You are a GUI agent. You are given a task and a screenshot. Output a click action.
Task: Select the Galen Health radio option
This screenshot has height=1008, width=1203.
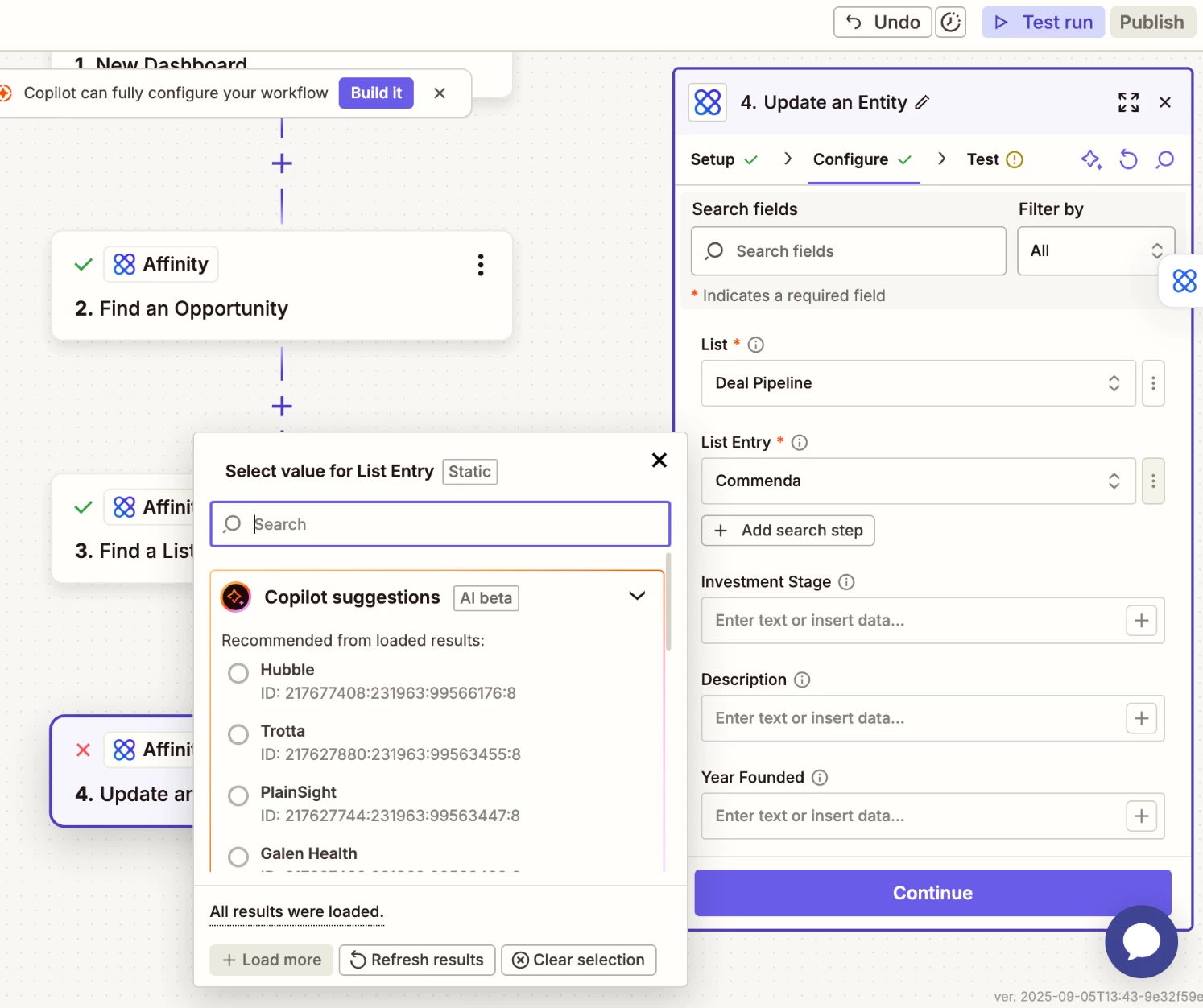pos(238,857)
